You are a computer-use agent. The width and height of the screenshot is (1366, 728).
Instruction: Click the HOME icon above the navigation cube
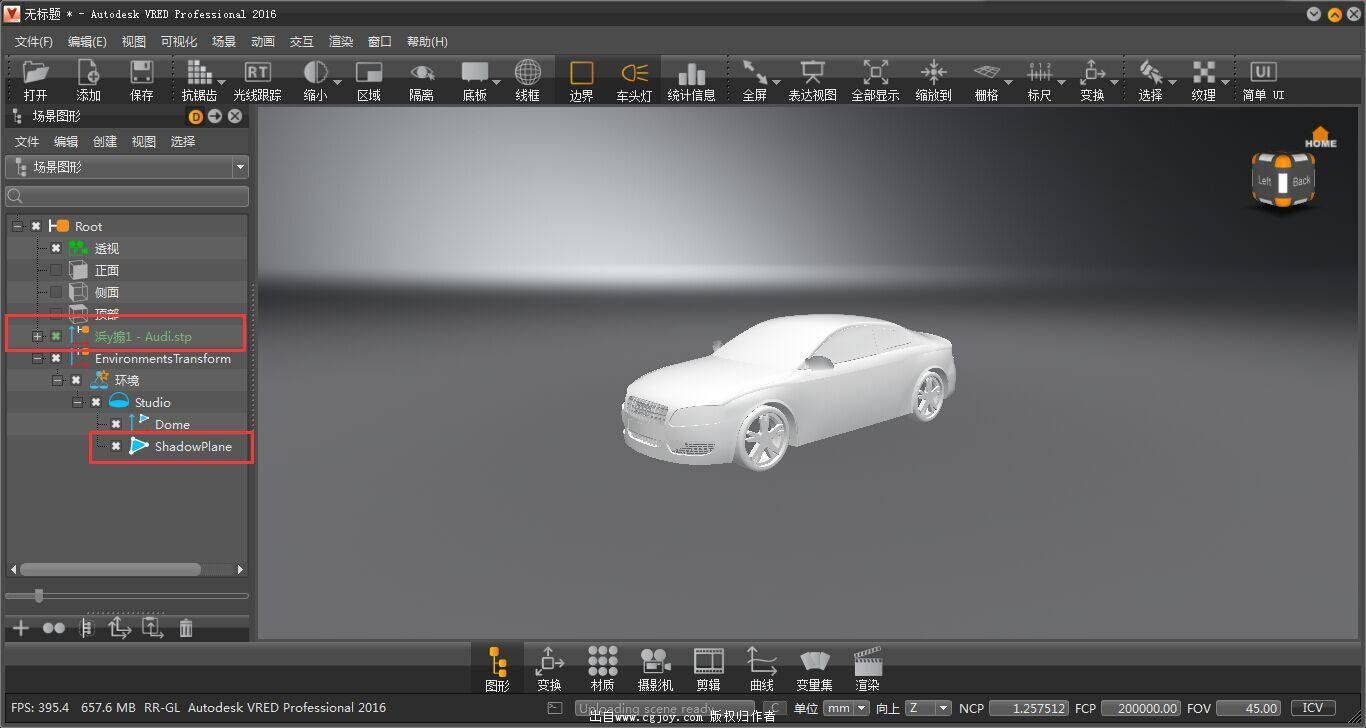point(1320,138)
